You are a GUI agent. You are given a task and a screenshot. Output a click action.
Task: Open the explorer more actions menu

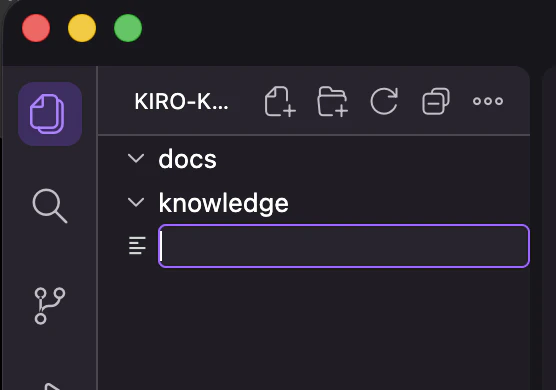(x=488, y=101)
